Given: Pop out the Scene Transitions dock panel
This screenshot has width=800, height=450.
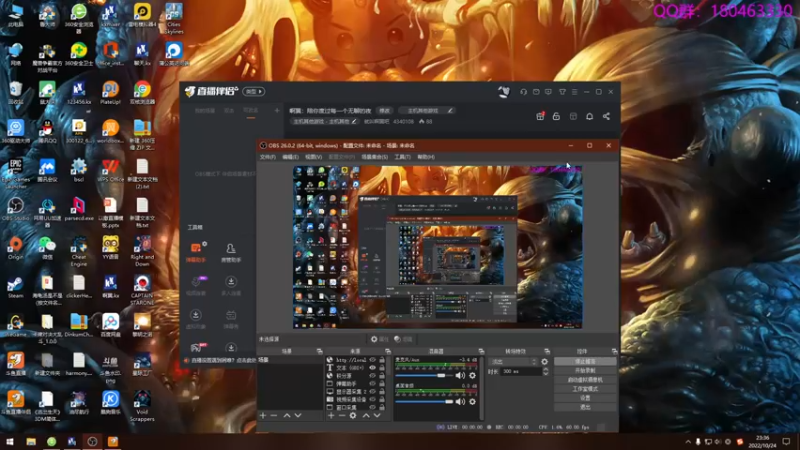Looking at the screenshot, I should (x=547, y=352).
